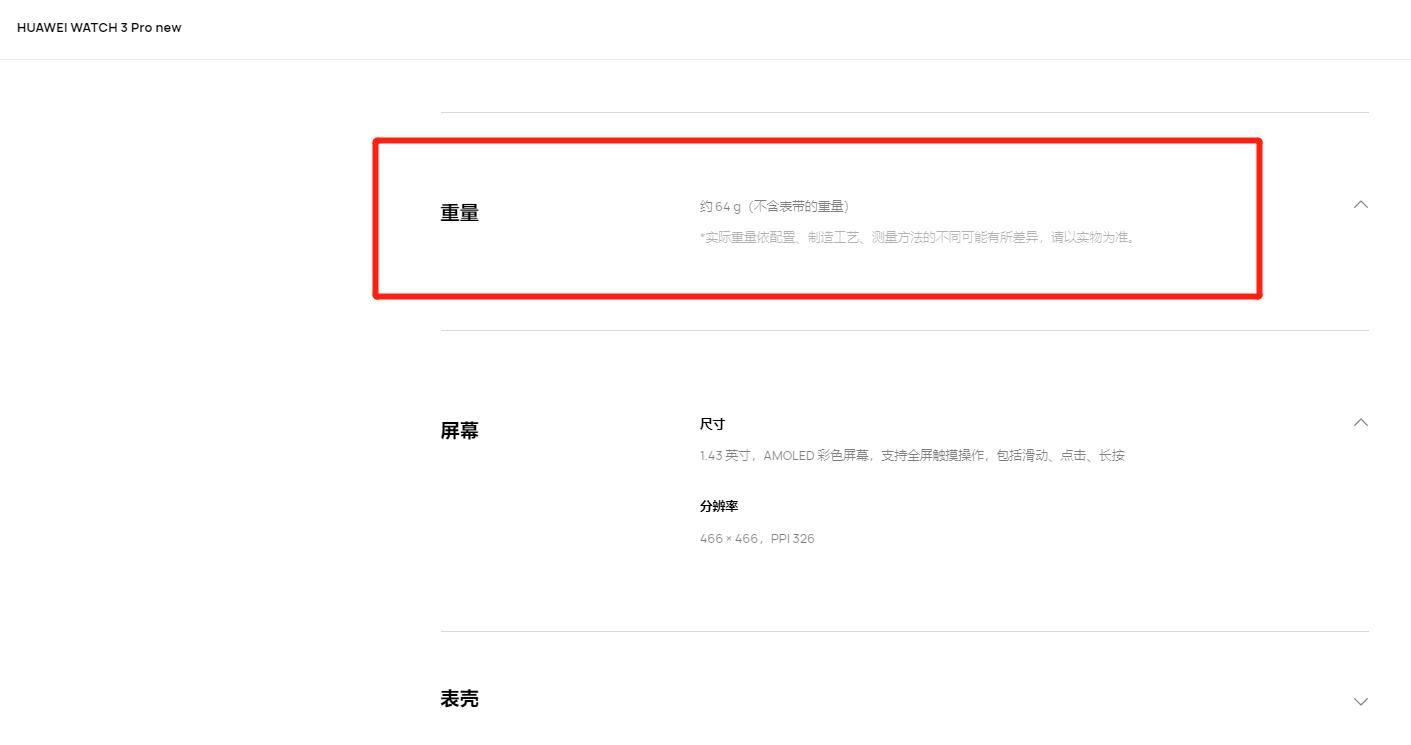The height and width of the screenshot is (745, 1411).
Task: Click the HUAWEI WATCH 3 Pro new title
Action: (x=99, y=28)
